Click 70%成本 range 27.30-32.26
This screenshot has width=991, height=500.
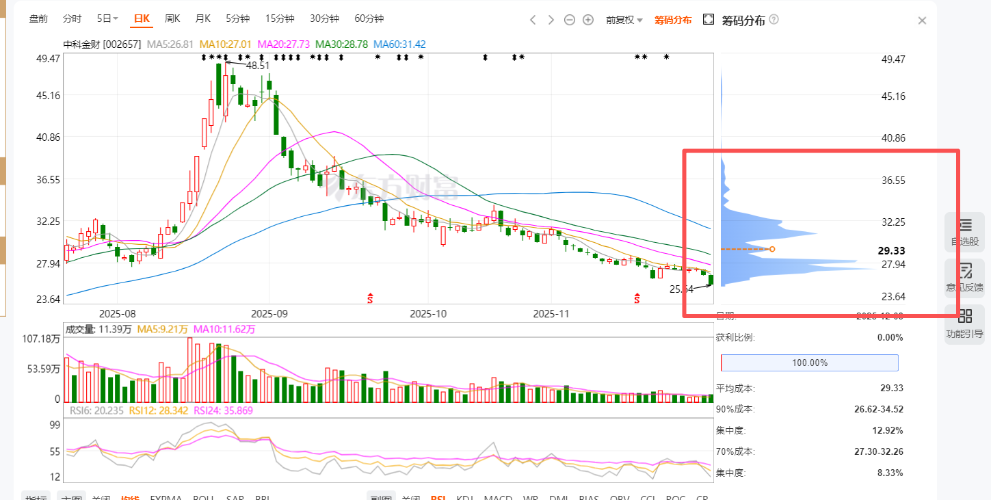pyautogui.click(x=879, y=452)
